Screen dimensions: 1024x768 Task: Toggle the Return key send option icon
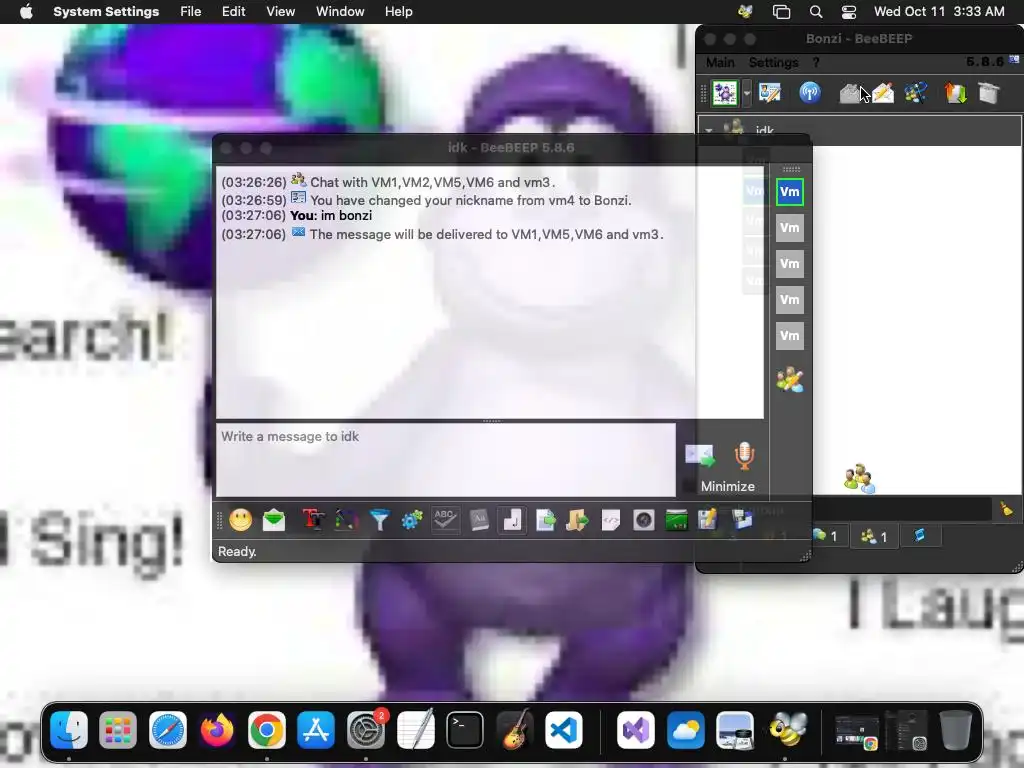pyautogui.click(x=513, y=520)
